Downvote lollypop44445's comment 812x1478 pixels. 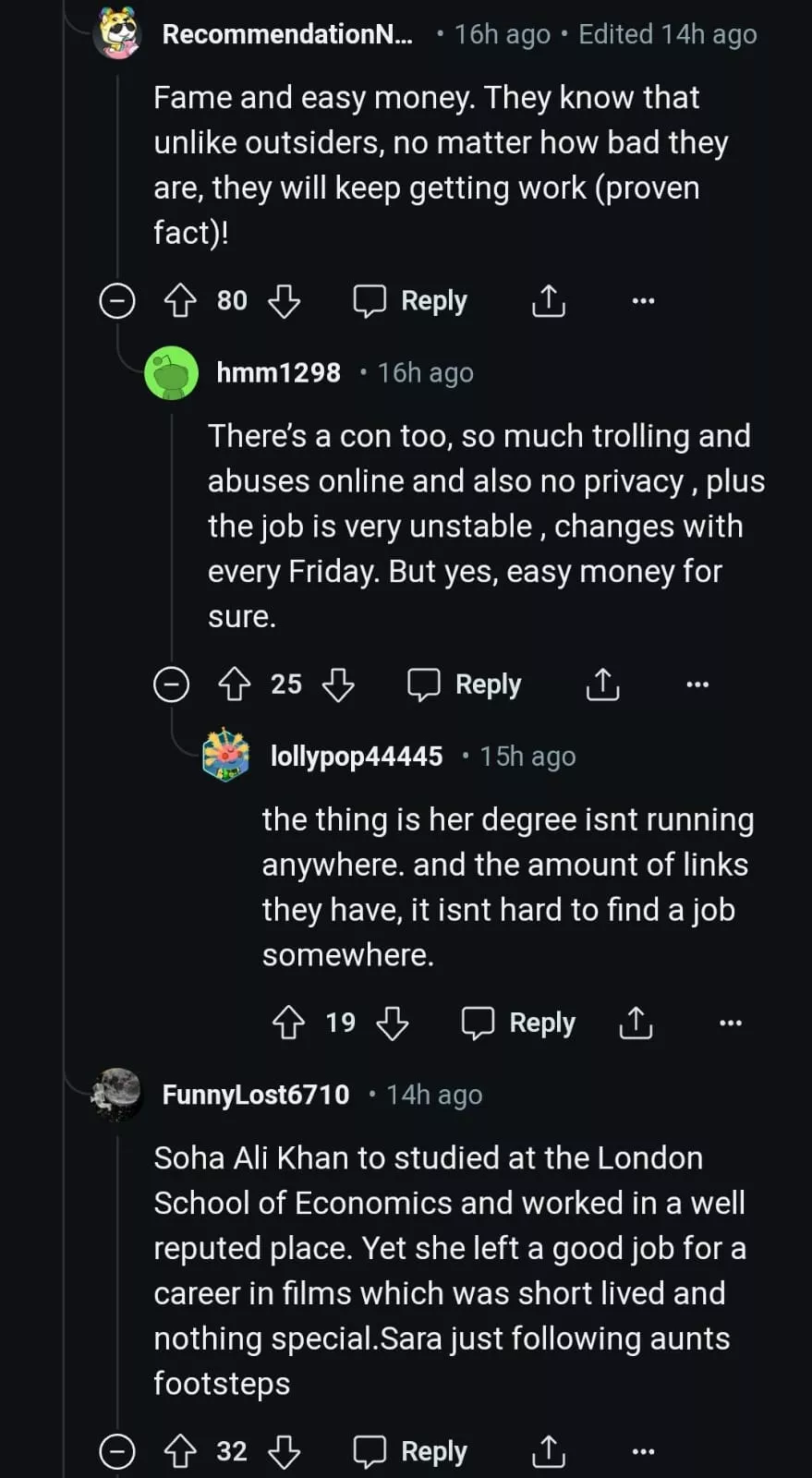coord(393,1023)
